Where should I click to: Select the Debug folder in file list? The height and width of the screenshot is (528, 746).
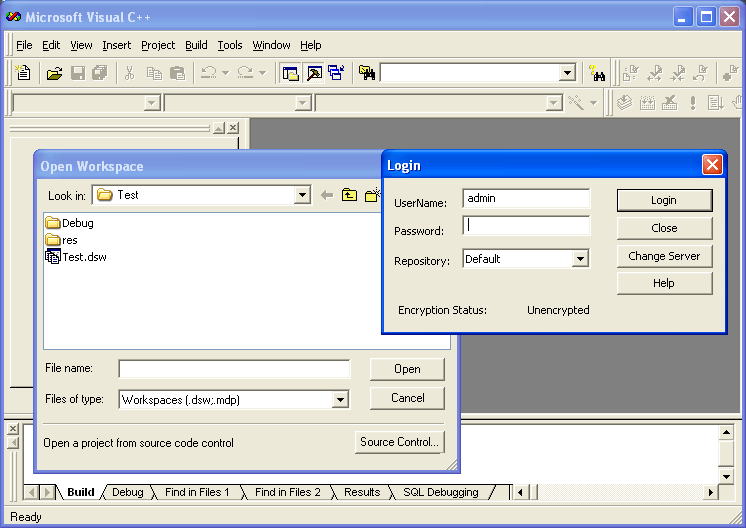tap(69, 223)
